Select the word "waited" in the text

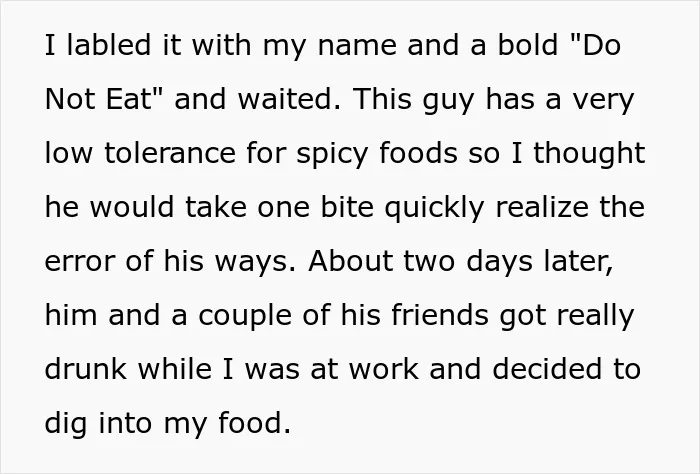coord(286,99)
